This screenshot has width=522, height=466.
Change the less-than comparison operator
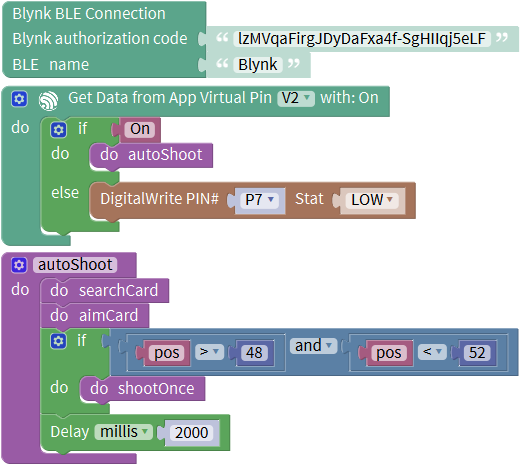click(x=432, y=352)
